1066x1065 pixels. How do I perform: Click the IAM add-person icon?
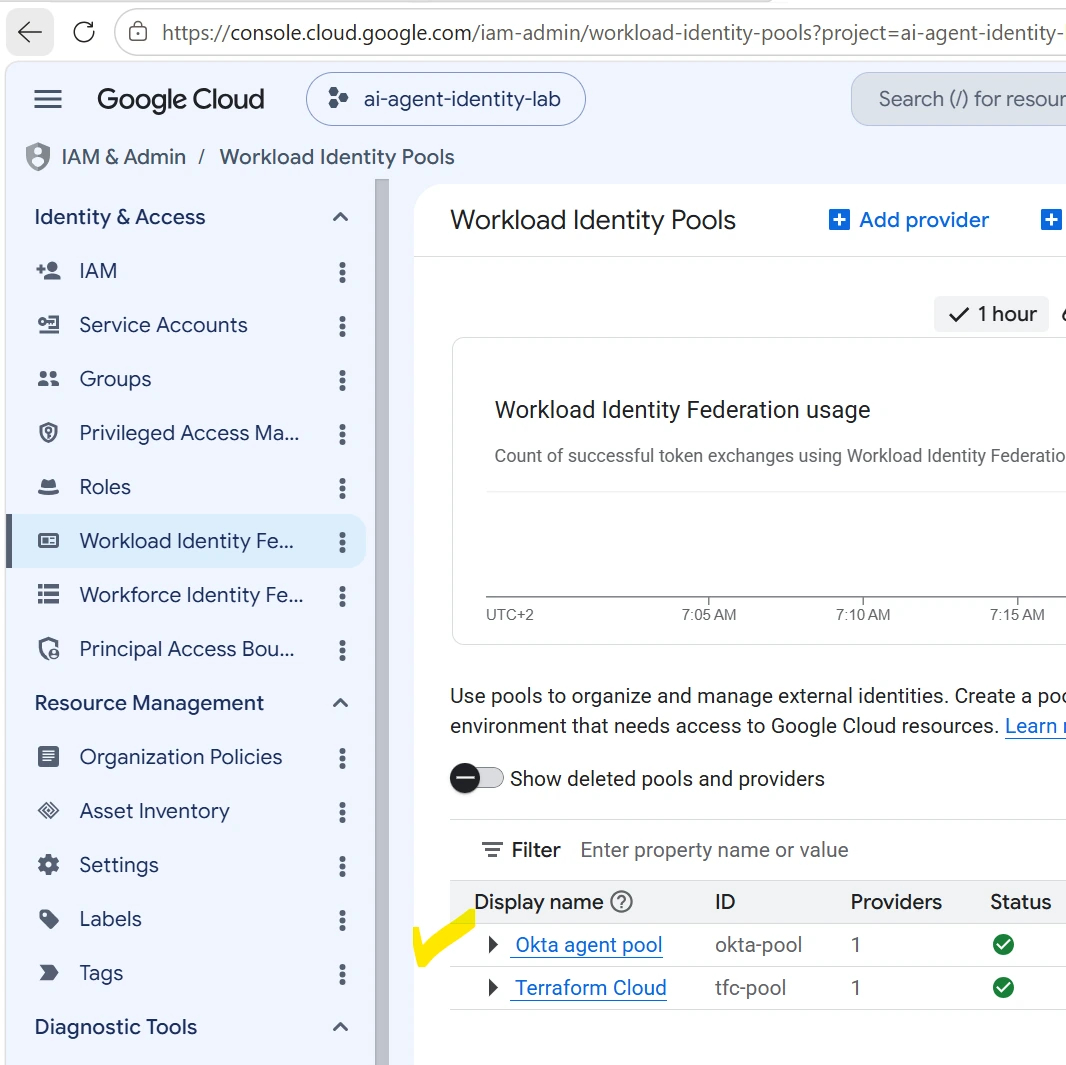(48, 271)
